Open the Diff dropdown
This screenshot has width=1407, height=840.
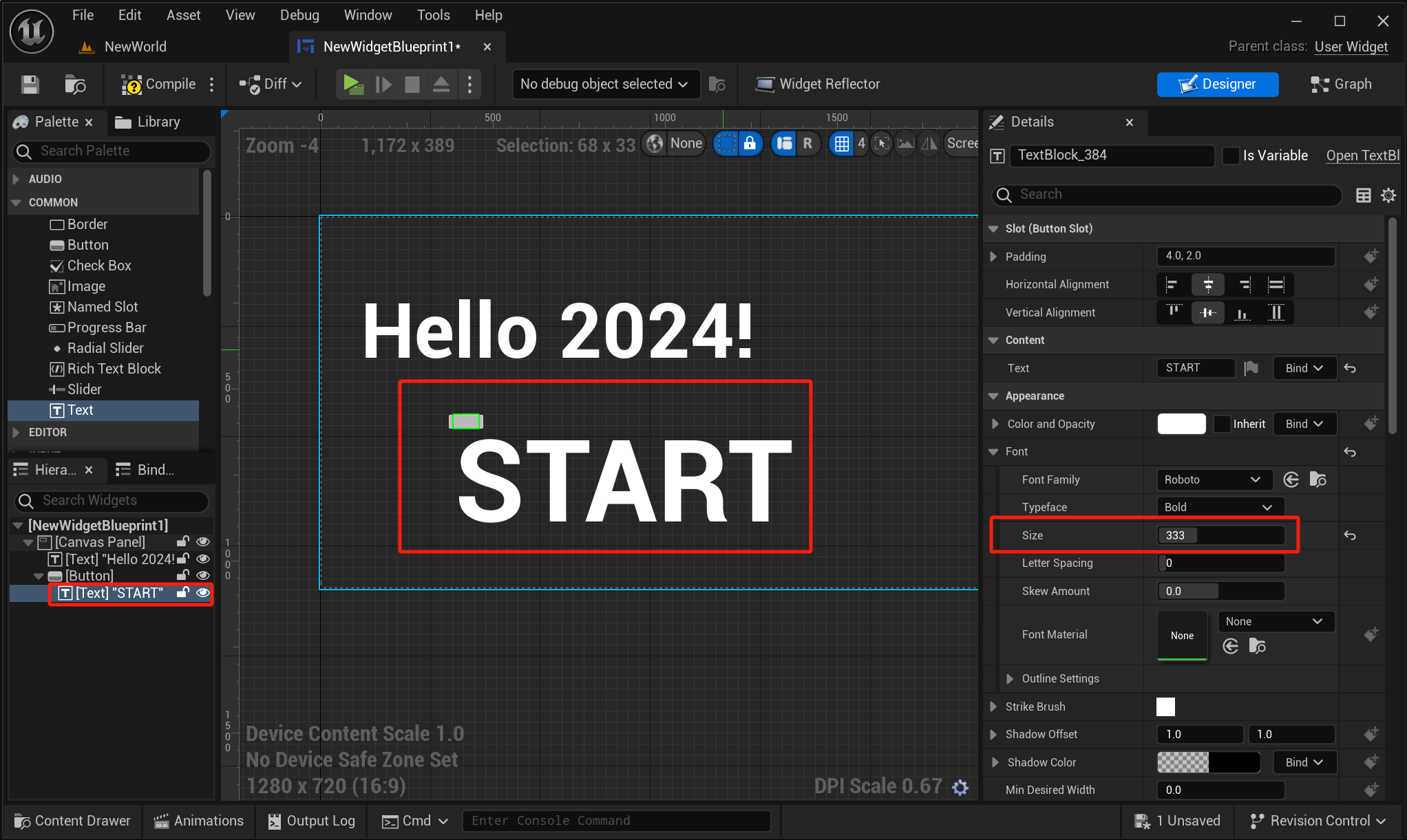tap(271, 85)
